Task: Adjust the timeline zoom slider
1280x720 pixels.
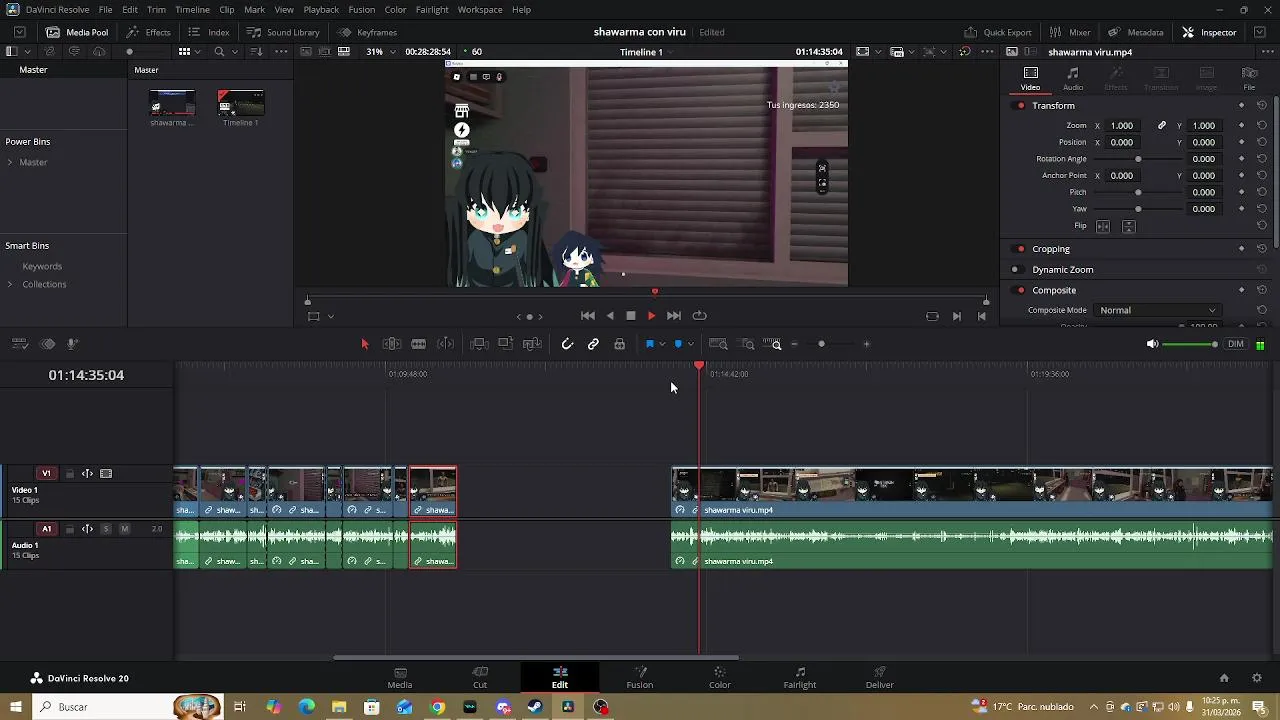Action: [821, 344]
